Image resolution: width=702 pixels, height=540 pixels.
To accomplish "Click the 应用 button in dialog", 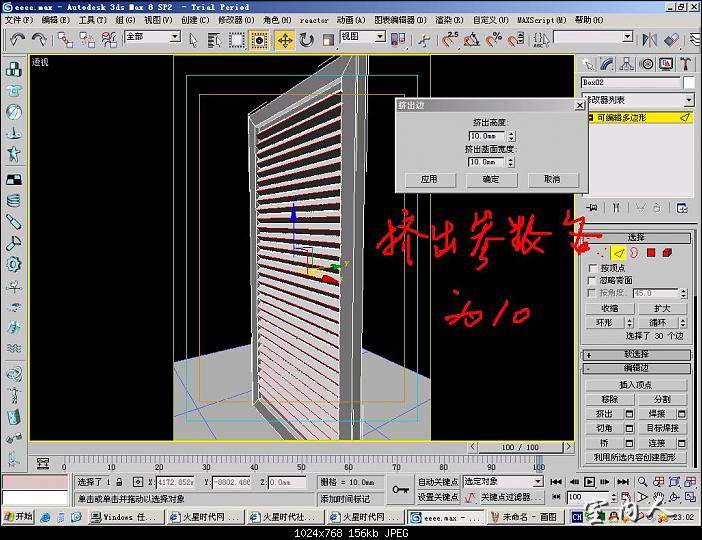I will point(429,179).
